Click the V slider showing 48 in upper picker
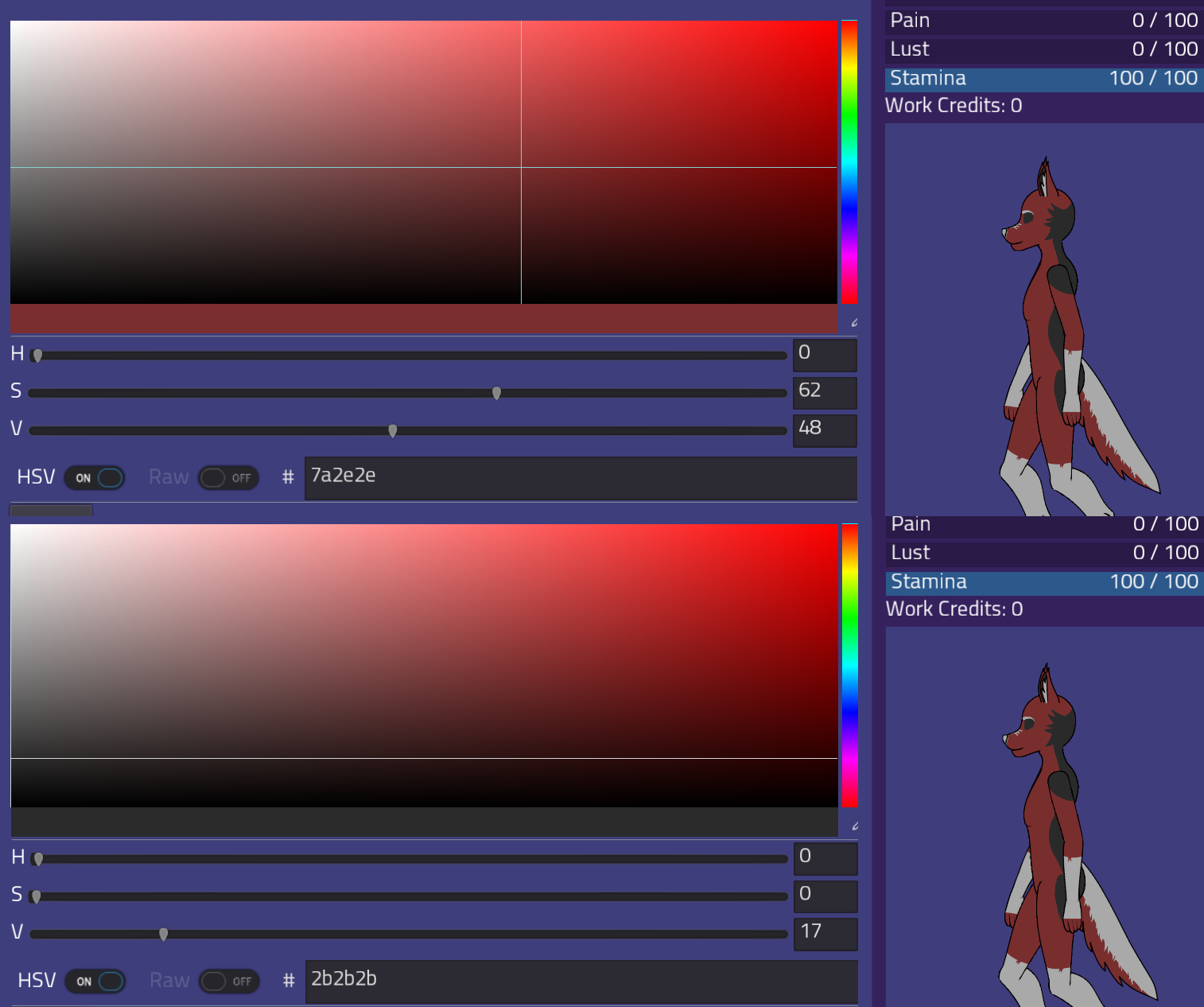The width and height of the screenshot is (1204, 1007). [x=408, y=430]
